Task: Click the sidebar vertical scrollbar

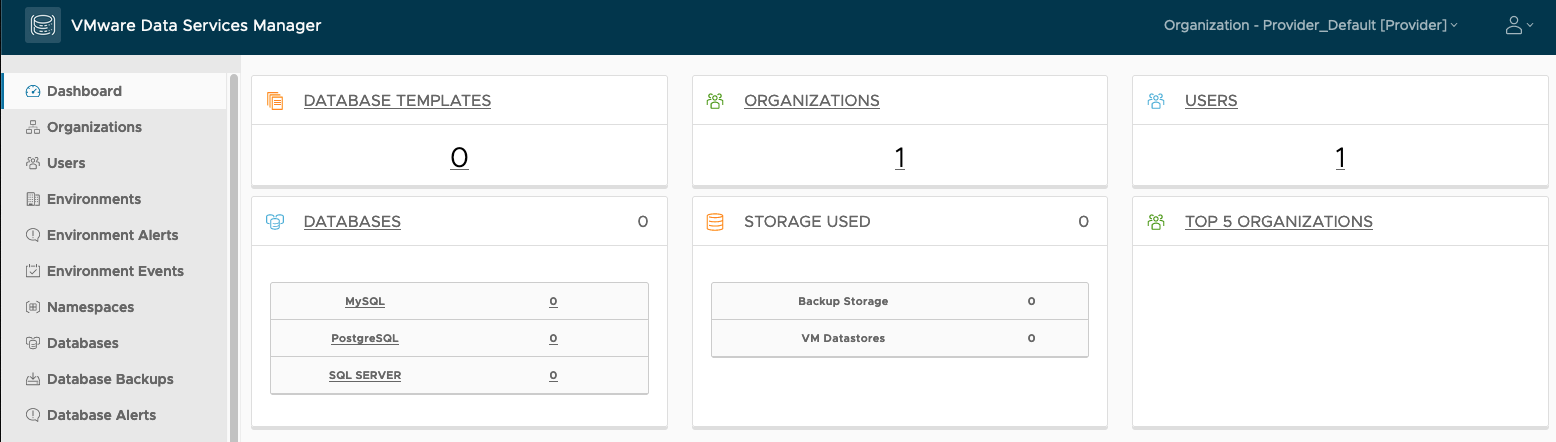Action: pyautogui.click(x=234, y=250)
